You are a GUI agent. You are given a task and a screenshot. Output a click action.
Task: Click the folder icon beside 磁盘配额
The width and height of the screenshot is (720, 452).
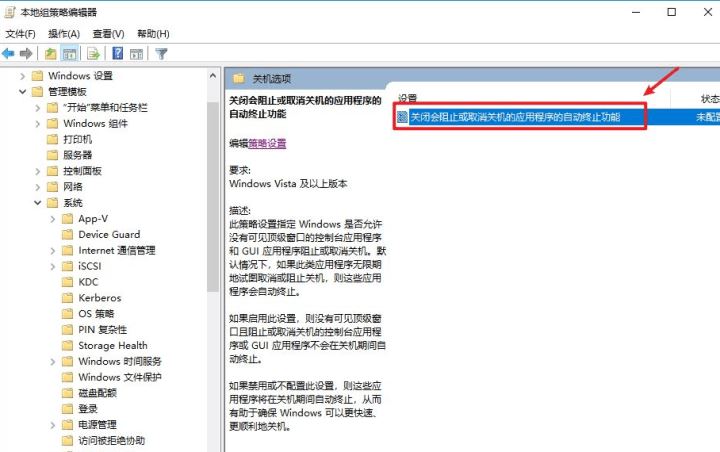tap(68, 393)
